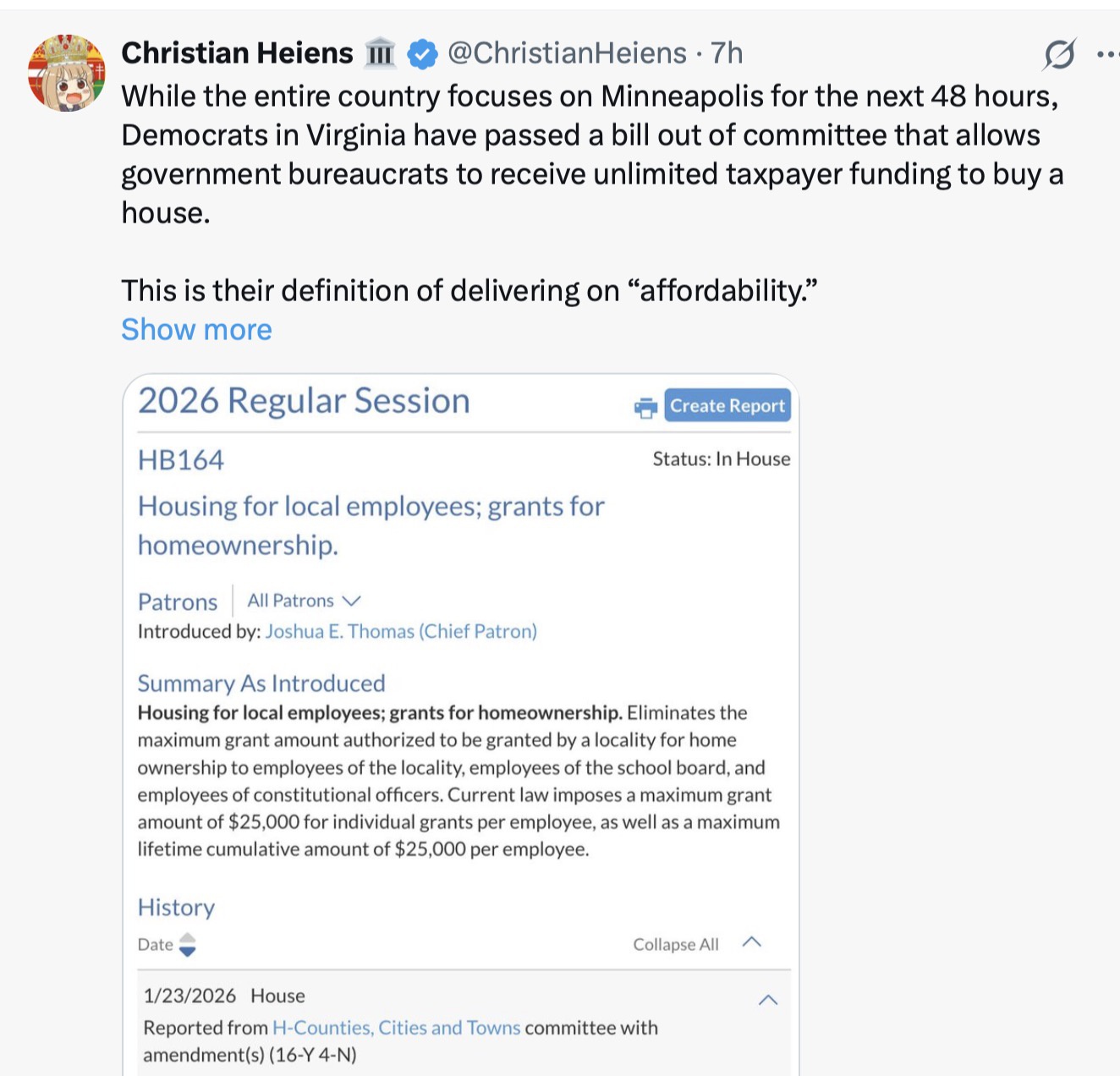The height and width of the screenshot is (1076, 1120).
Task: Click the Patrons section heading
Action: [x=178, y=601]
